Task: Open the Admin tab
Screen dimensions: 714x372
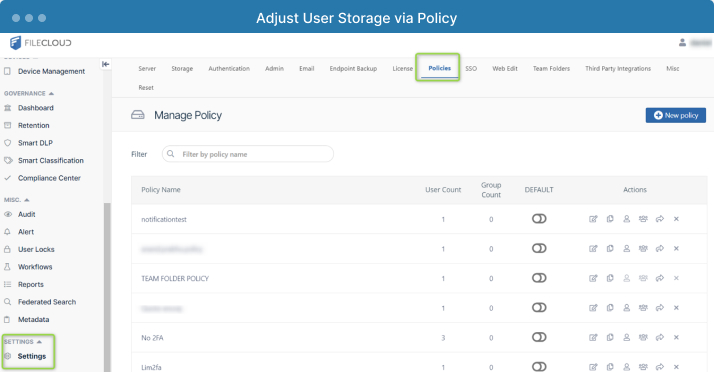Action: (x=274, y=69)
